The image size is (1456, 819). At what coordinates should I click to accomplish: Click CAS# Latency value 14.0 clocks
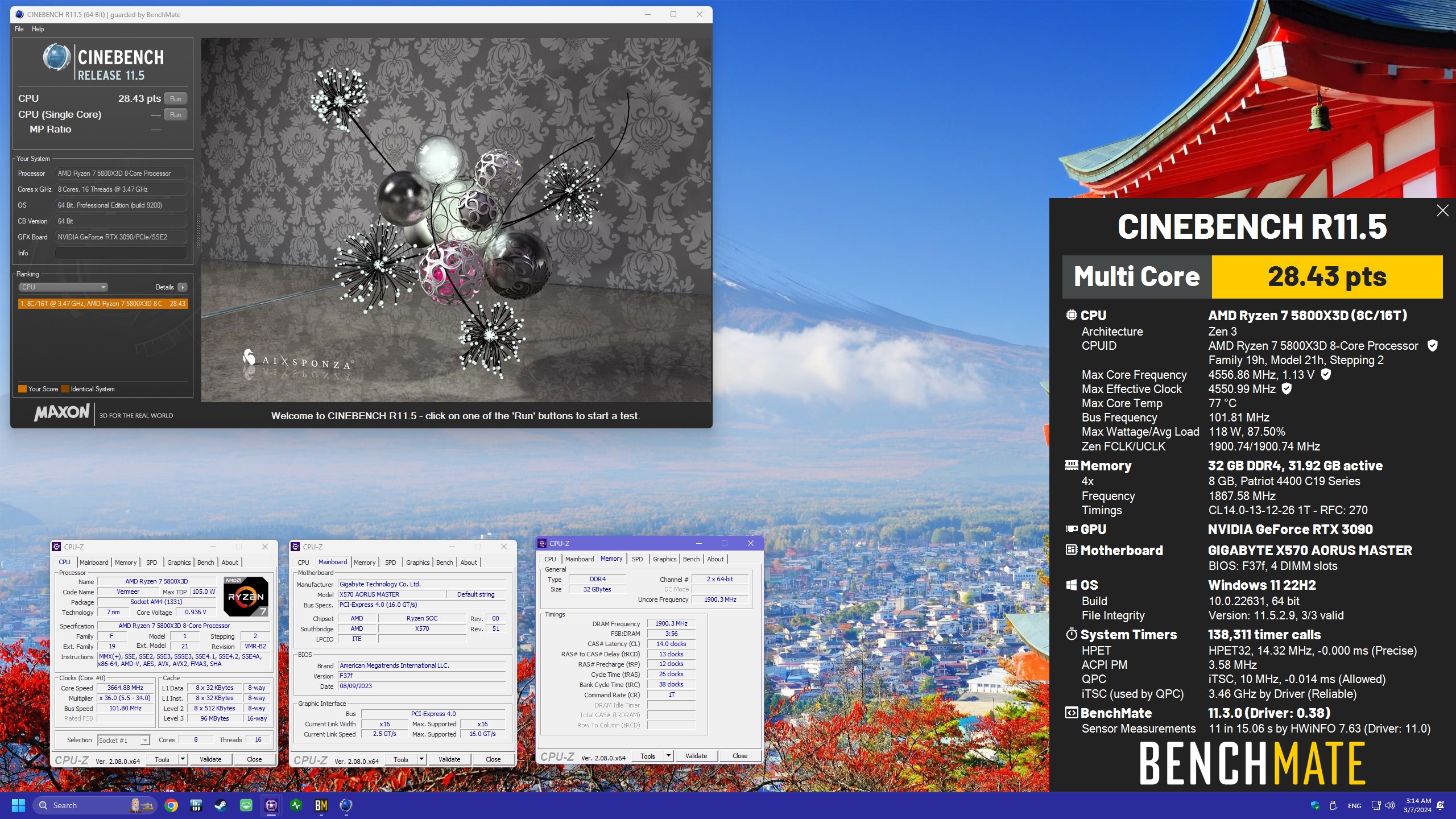(x=671, y=644)
